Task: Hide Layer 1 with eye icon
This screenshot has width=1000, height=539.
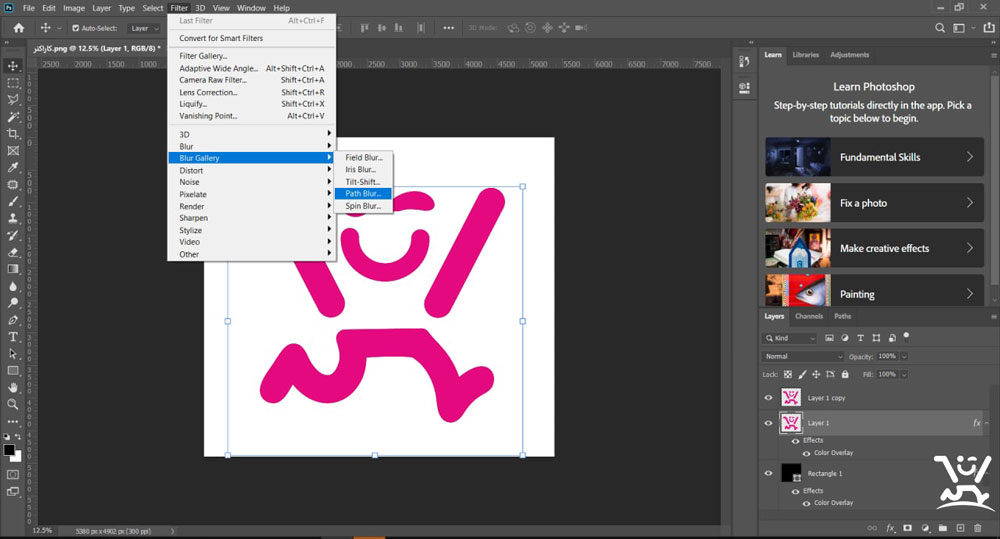Action: coord(768,423)
